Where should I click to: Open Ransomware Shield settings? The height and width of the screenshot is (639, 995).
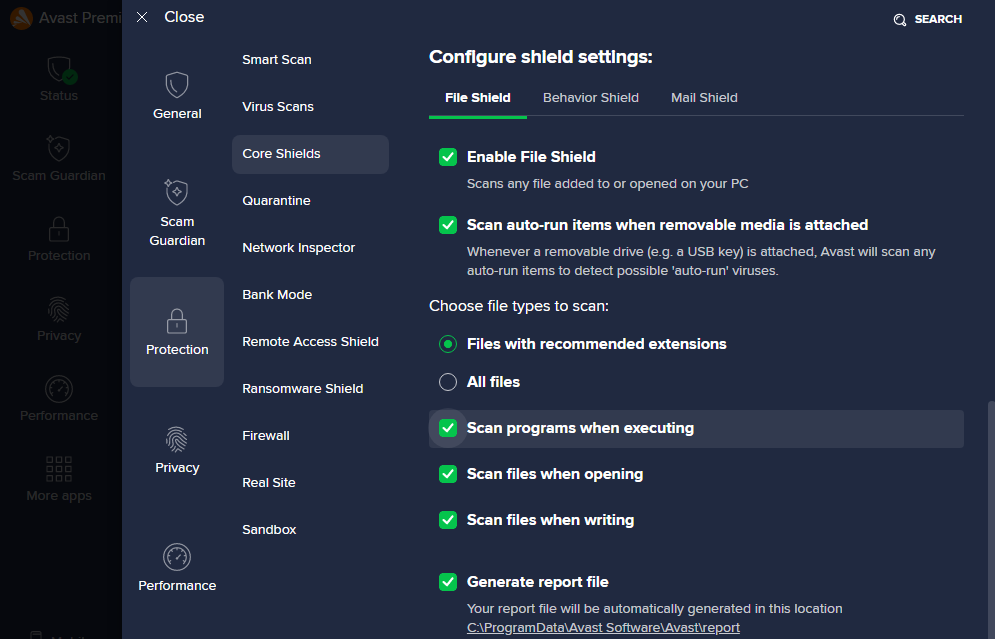coord(302,389)
